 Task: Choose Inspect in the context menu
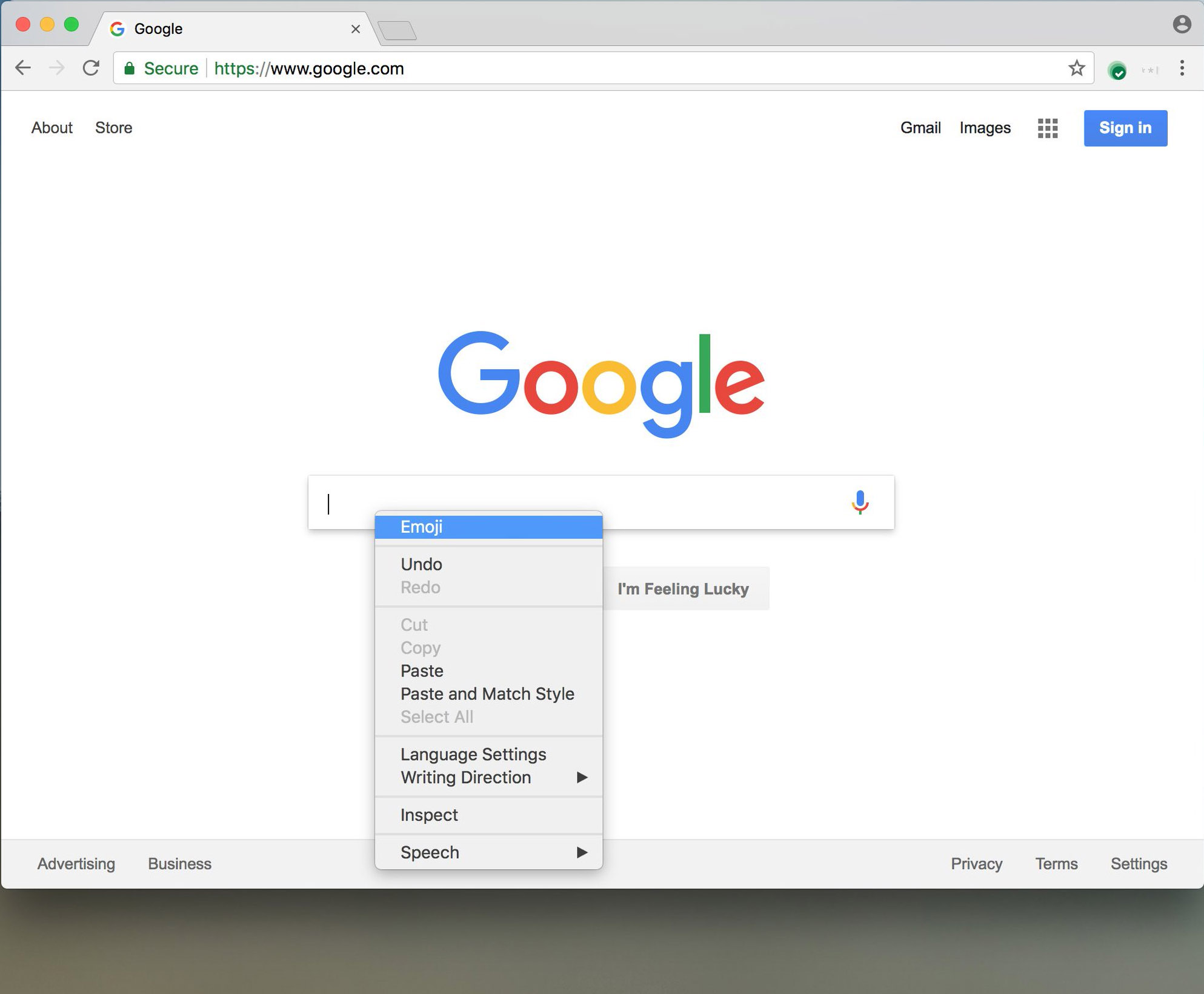point(488,815)
